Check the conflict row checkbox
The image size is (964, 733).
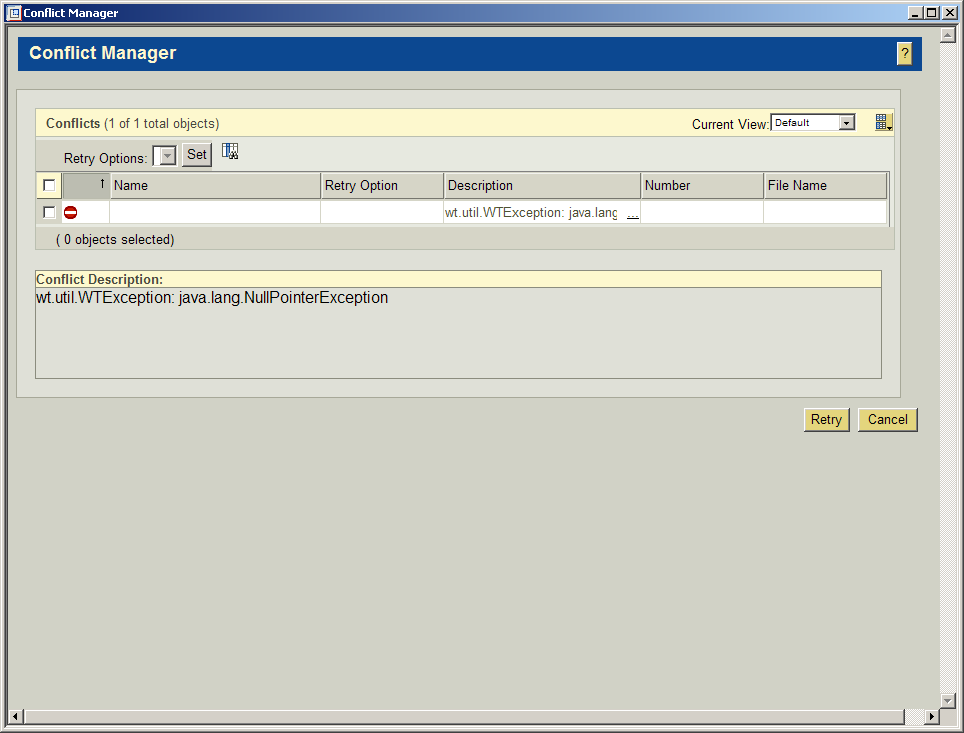49,212
